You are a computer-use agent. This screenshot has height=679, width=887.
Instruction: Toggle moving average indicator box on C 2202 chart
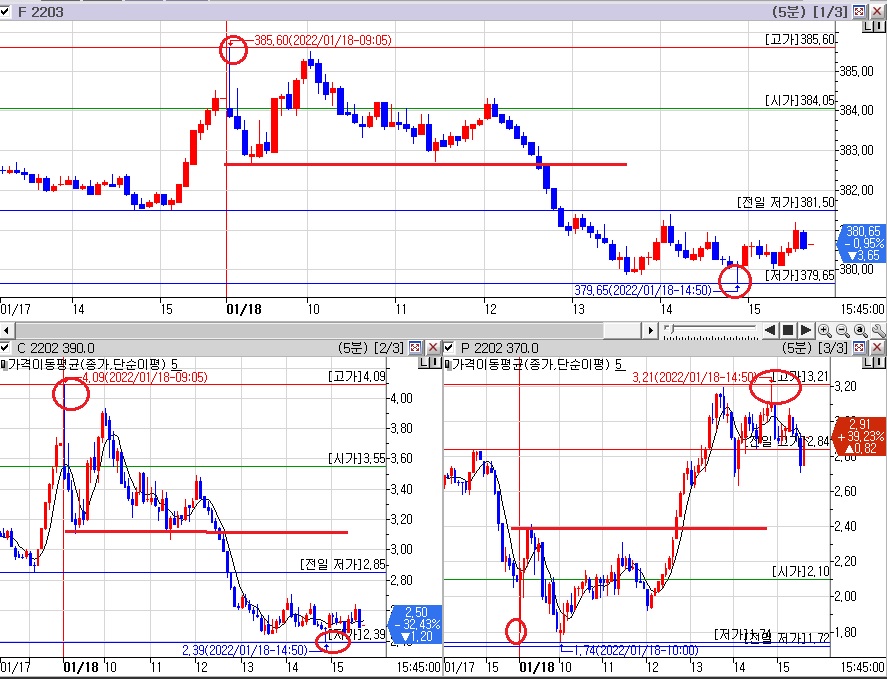coord(4,364)
